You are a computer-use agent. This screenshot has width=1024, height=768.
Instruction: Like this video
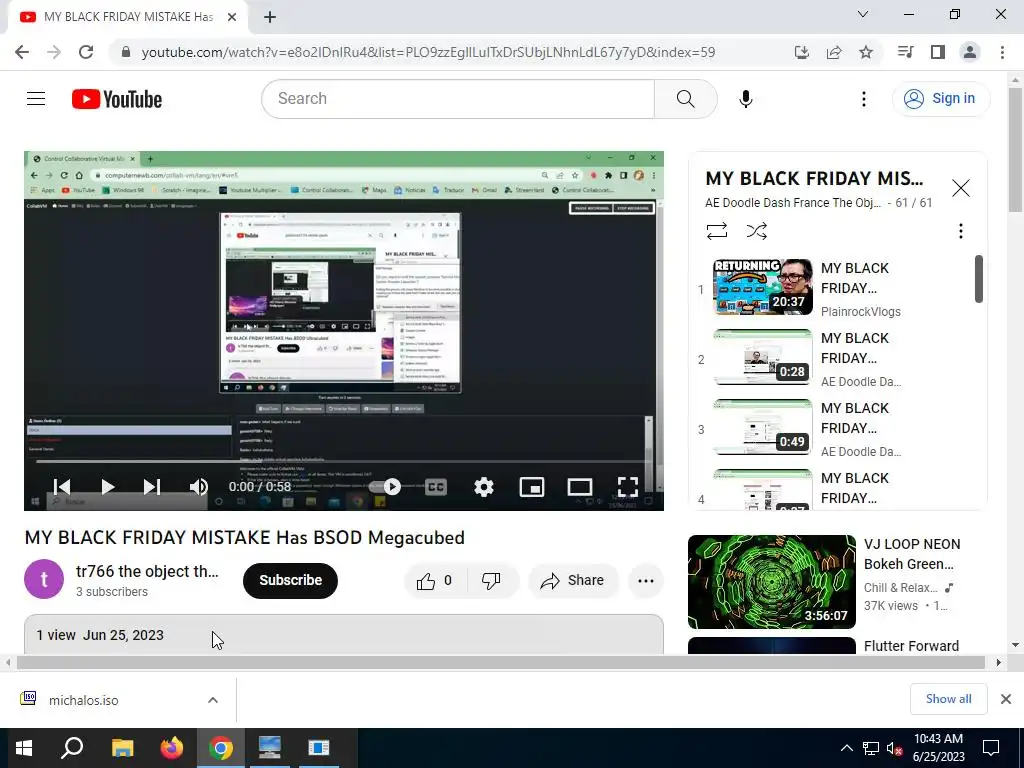(x=434, y=581)
